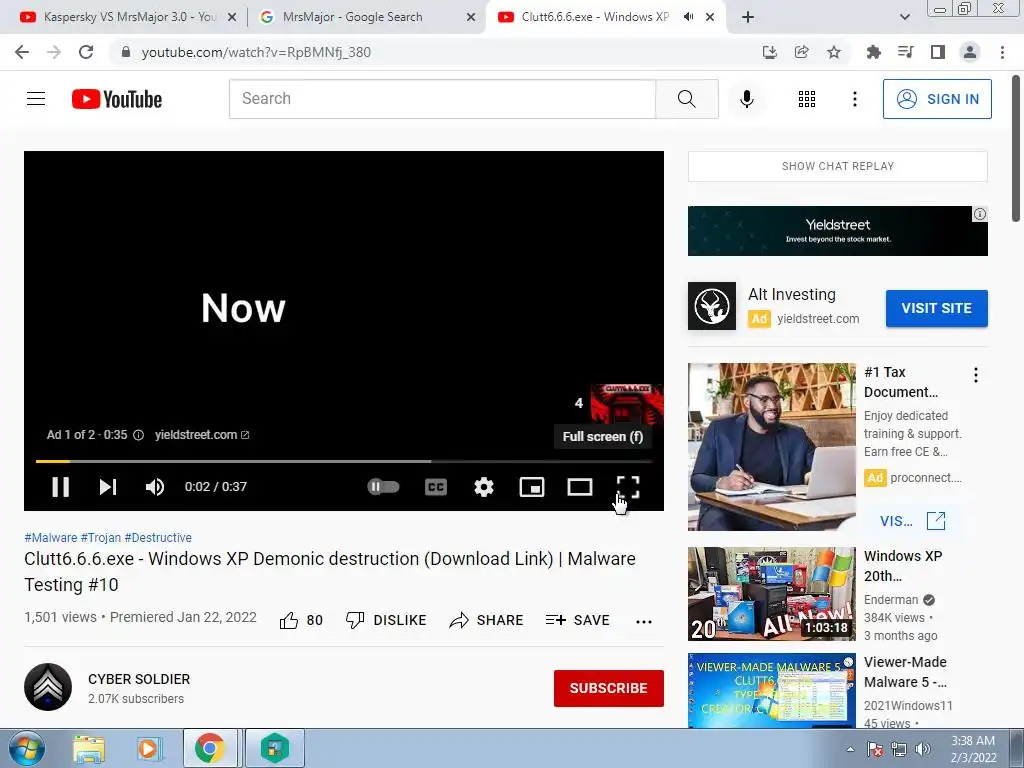This screenshot has height=768, width=1024.
Task: Go to YouTube home via logo
Action: click(117, 99)
